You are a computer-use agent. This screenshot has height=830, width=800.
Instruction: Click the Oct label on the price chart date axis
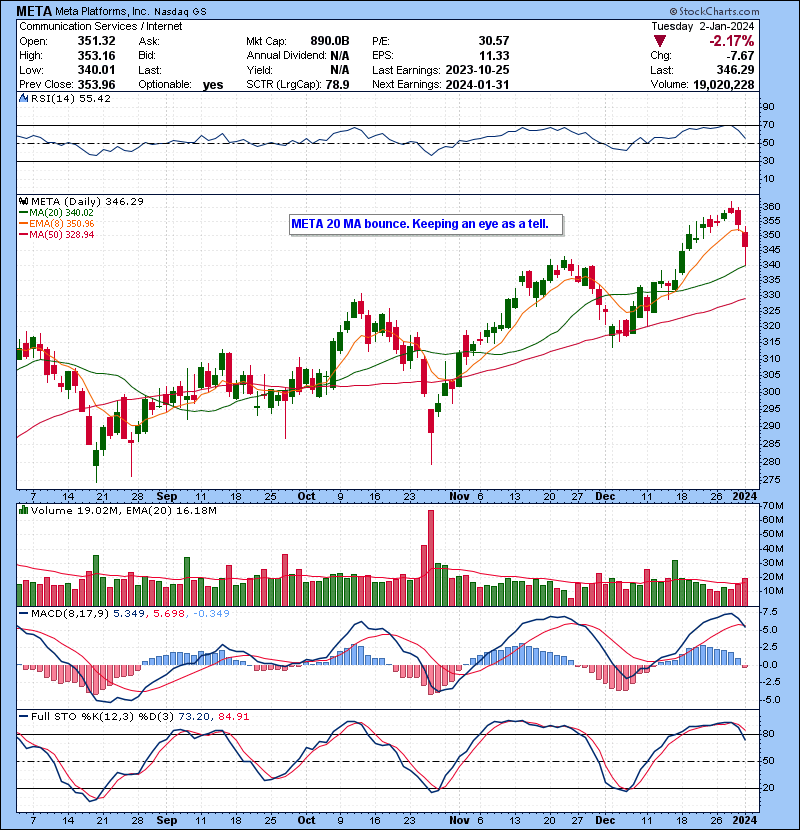(x=307, y=497)
